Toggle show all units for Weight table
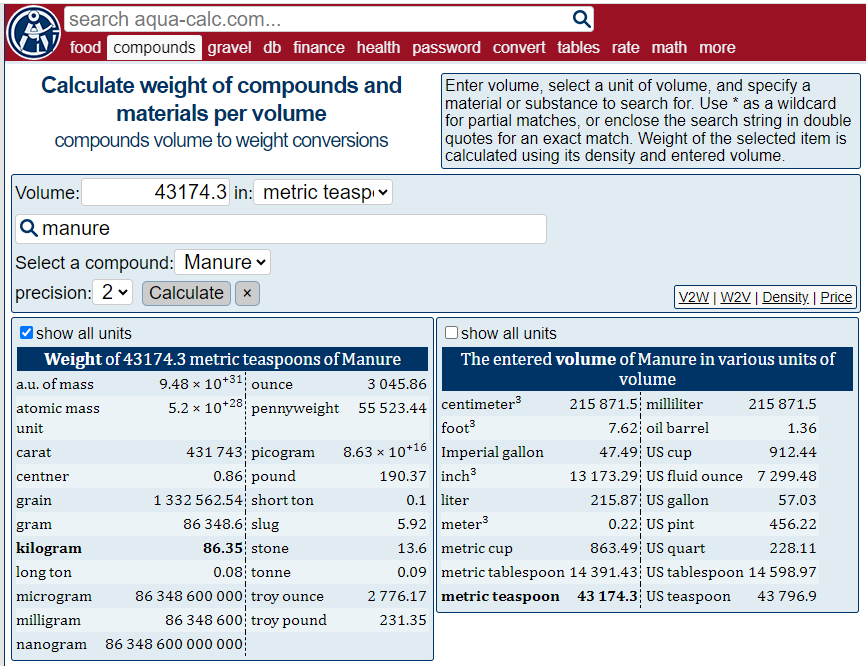Viewport: 866px width, 666px height. [26, 333]
